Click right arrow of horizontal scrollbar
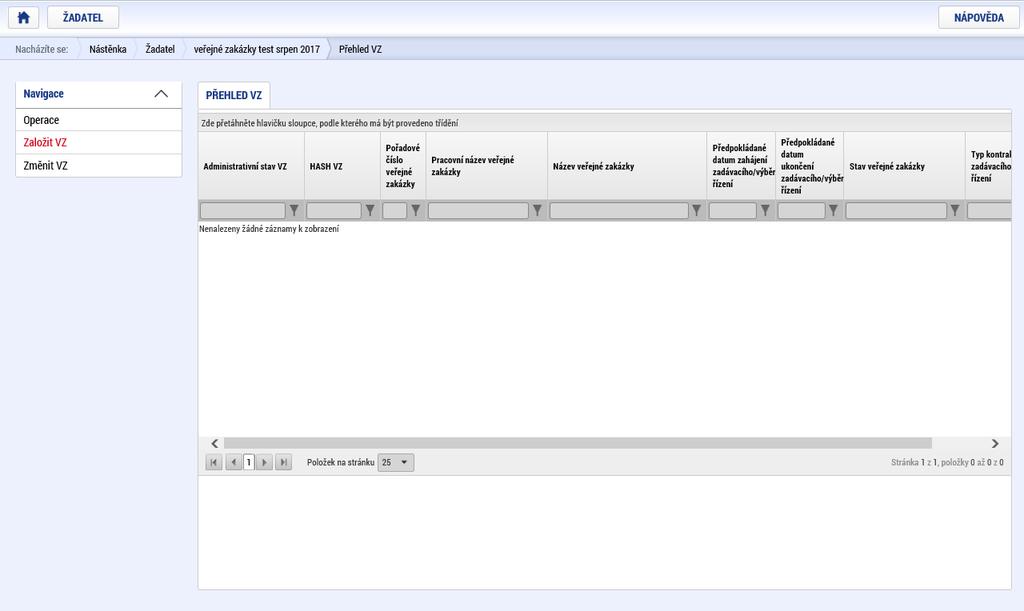The image size is (1024, 611). [995, 443]
